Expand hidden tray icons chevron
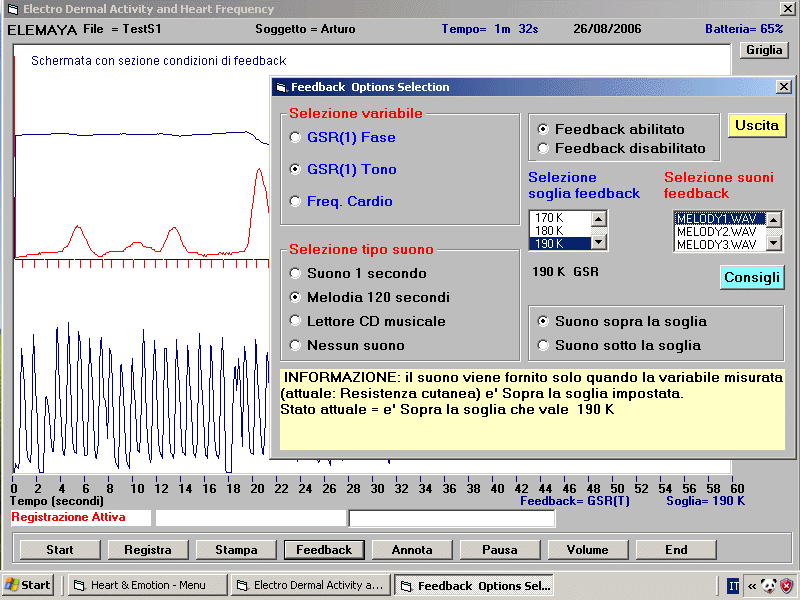 coord(751,585)
